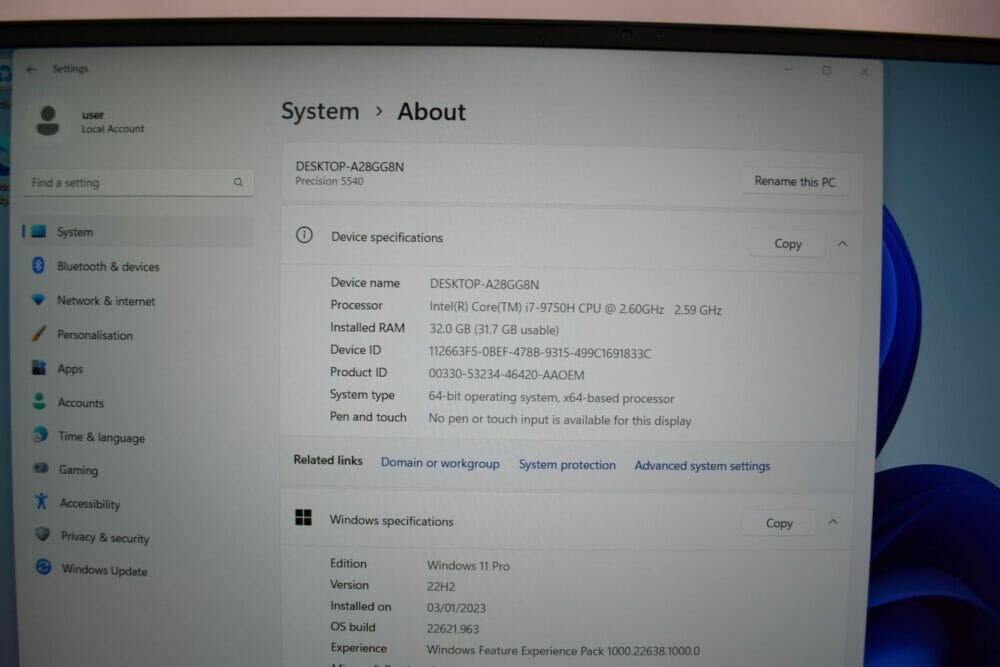Viewport: 1000px width, 667px height.
Task: Collapse the Device specifications section
Action: coord(842,244)
